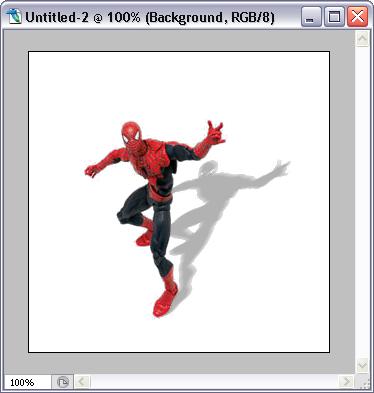Click the window resize grip corner
The width and height of the screenshot is (374, 393).
(363, 382)
